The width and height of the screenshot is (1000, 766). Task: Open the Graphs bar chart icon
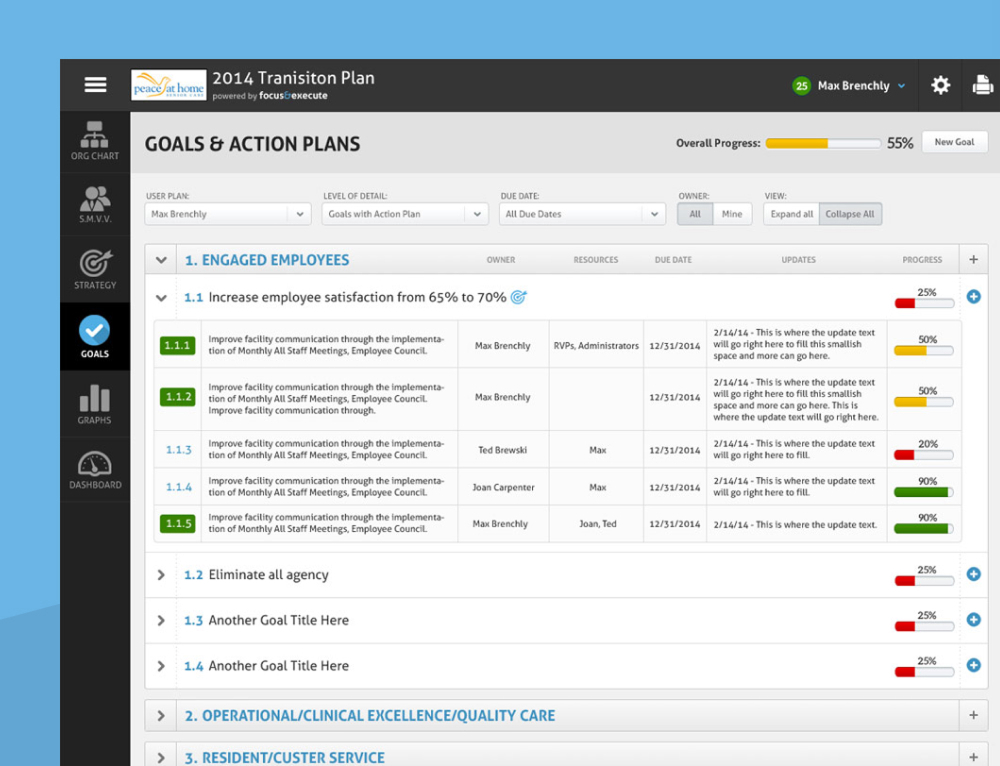pos(95,404)
